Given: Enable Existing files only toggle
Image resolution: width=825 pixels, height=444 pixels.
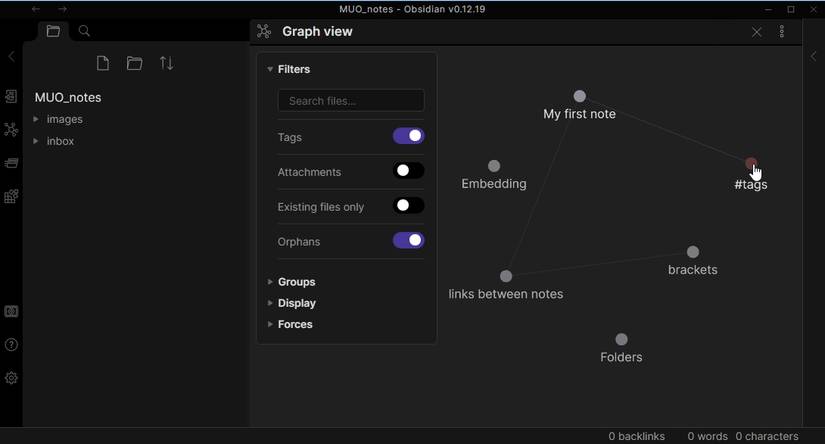Looking at the screenshot, I should coord(409,206).
